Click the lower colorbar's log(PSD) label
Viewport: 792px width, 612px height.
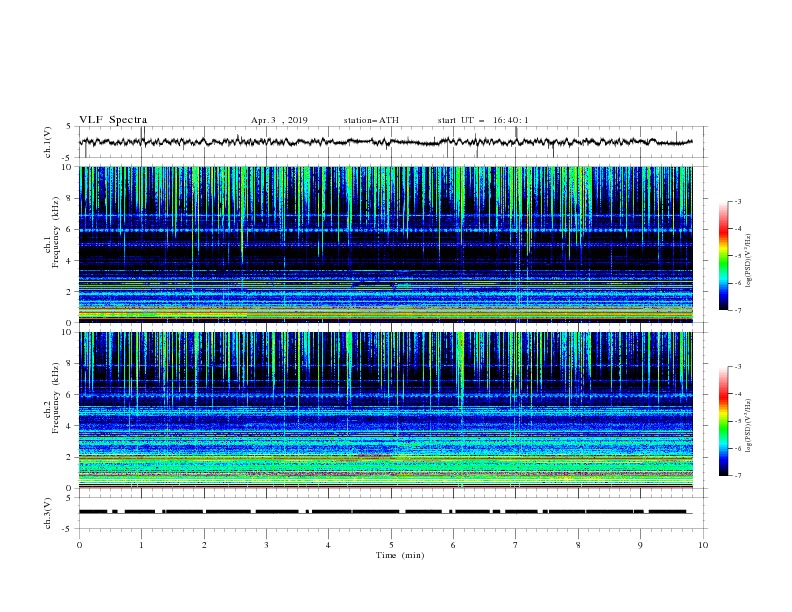[749, 425]
